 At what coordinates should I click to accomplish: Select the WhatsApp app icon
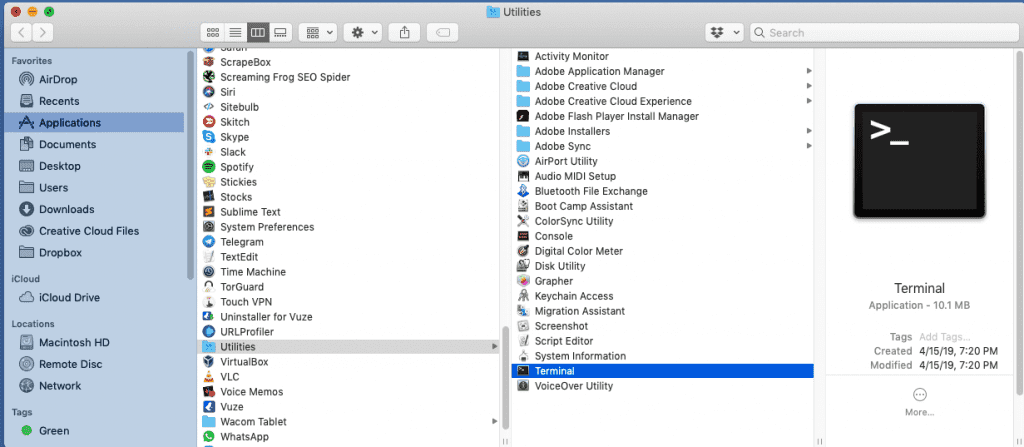tap(209, 437)
